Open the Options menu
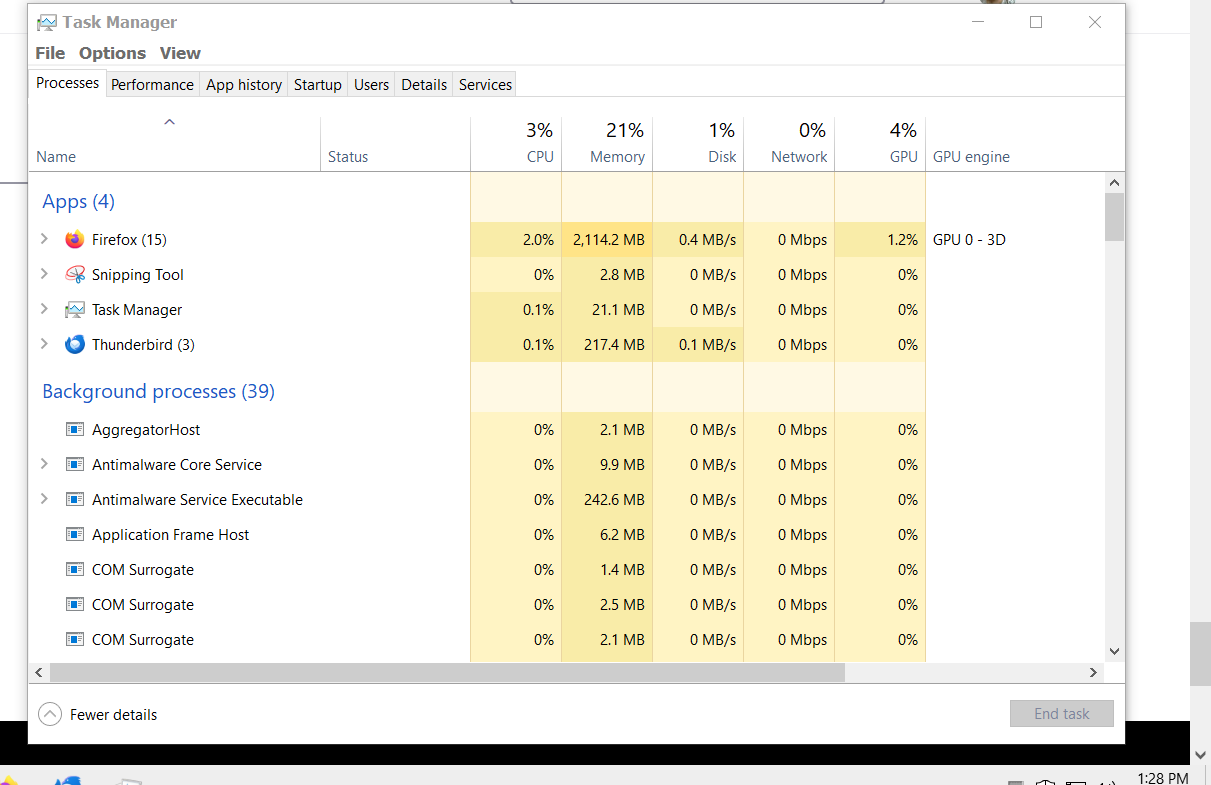Screen dimensions: 1211x785 [x=113, y=53]
